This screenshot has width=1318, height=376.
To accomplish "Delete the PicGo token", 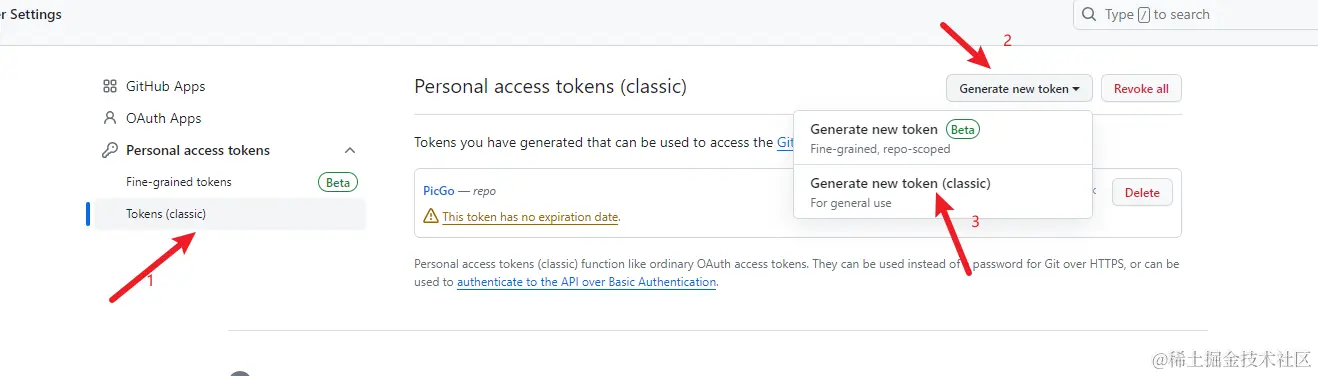I will [1142, 192].
